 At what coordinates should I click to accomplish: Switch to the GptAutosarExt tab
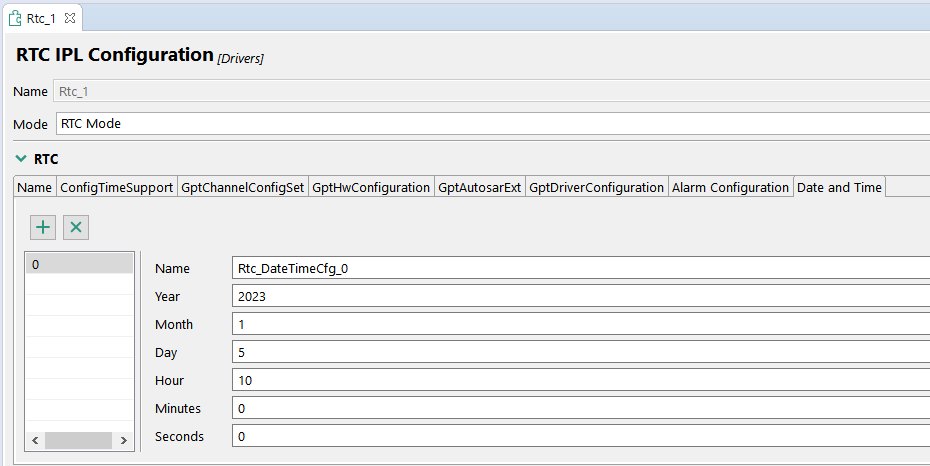tap(479, 187)
